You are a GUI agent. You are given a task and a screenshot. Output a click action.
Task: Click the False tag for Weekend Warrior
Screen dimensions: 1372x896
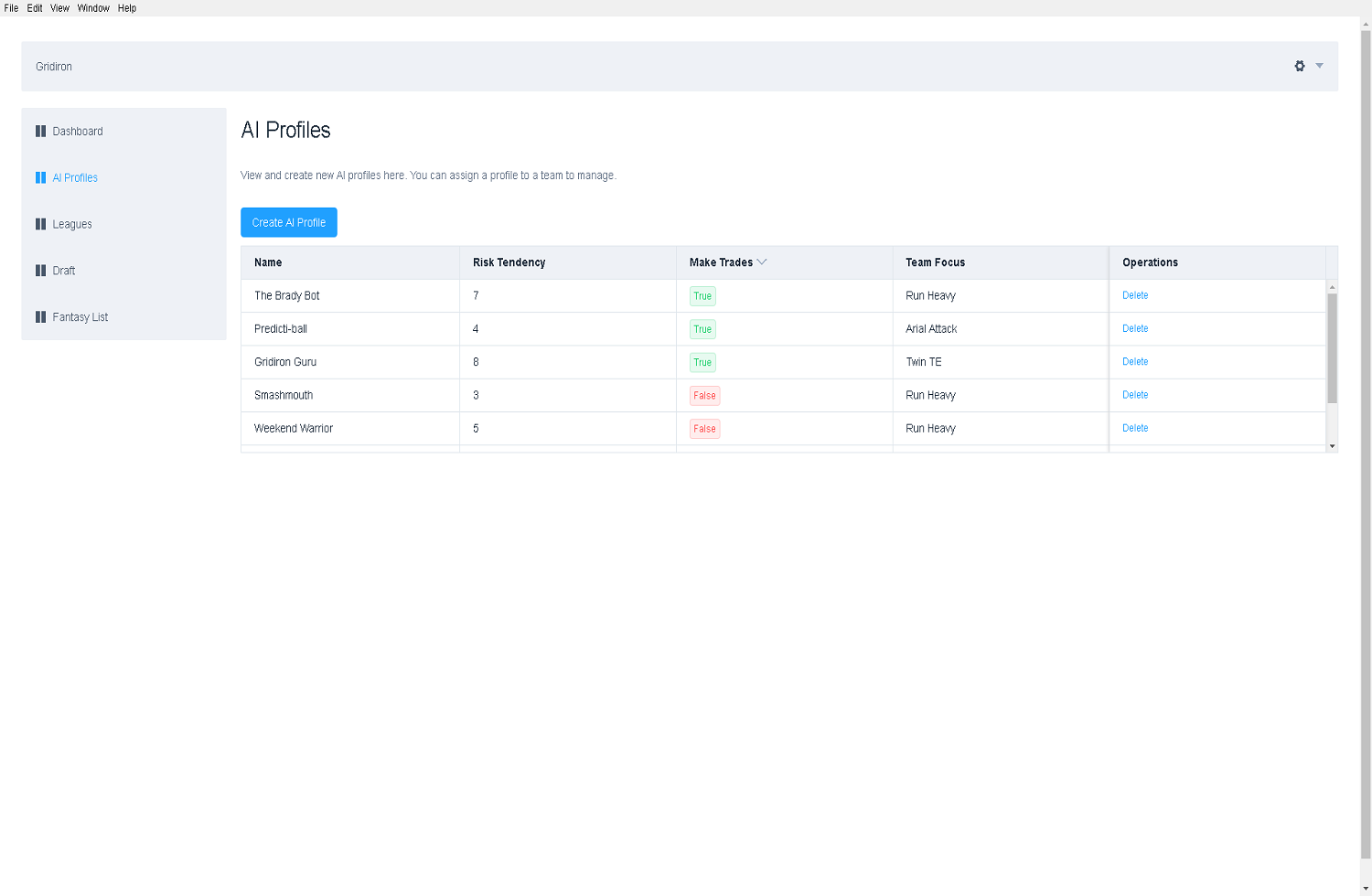704,429
